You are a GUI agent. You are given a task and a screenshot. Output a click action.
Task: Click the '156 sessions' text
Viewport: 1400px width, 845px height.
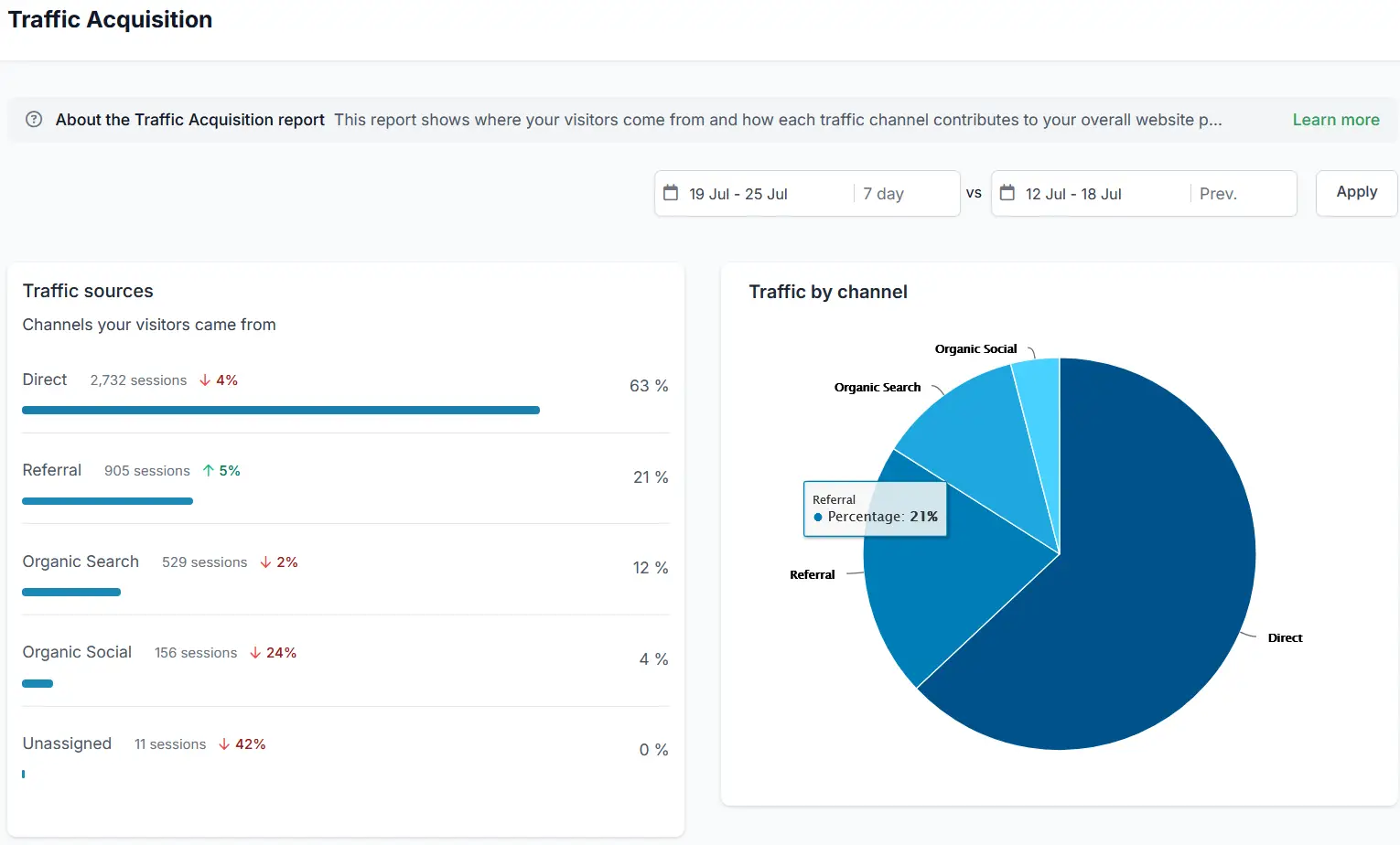coord(196,653)
